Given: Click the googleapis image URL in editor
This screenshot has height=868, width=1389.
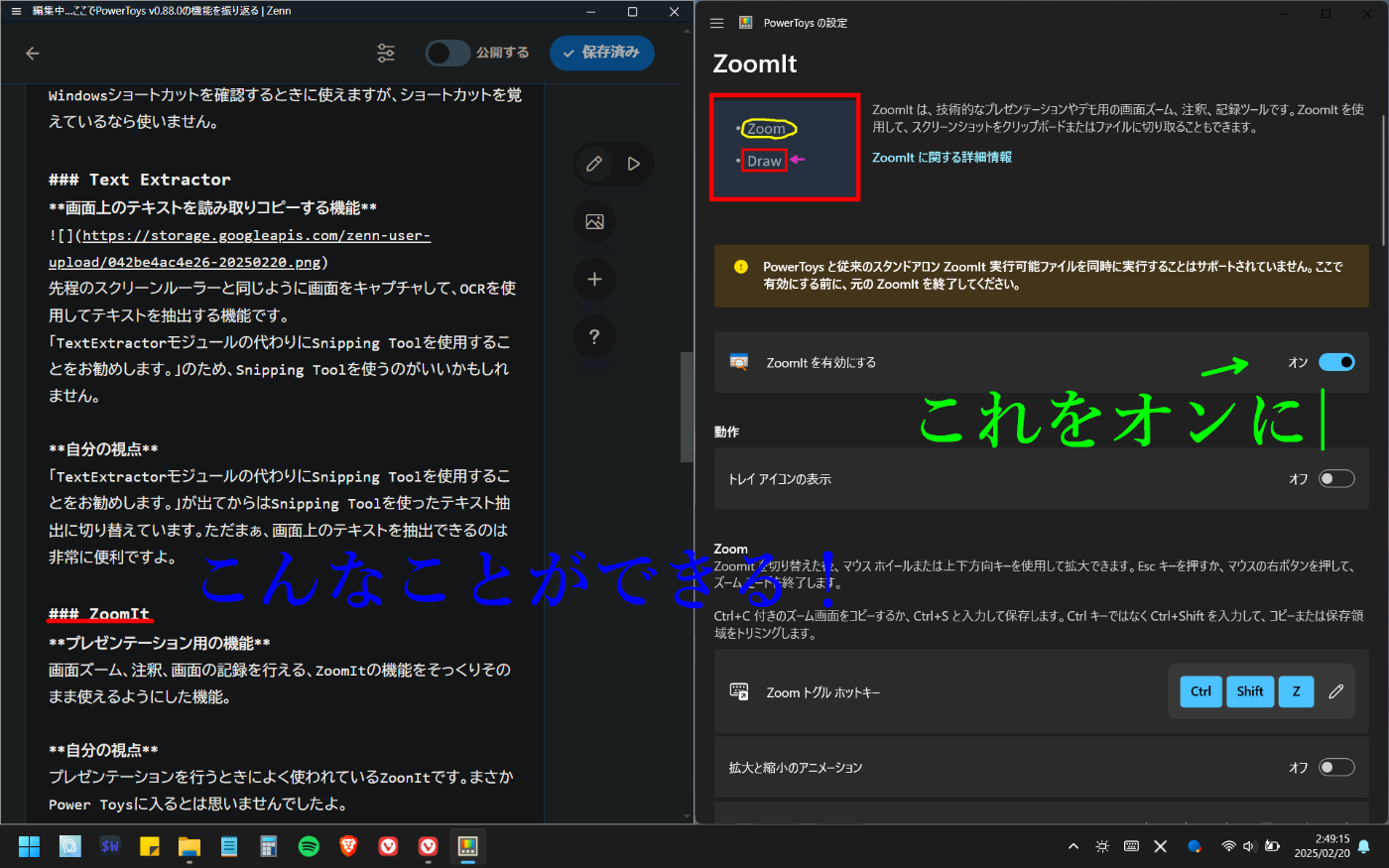Looking at the screenshot, I should [x=239, y=249].
